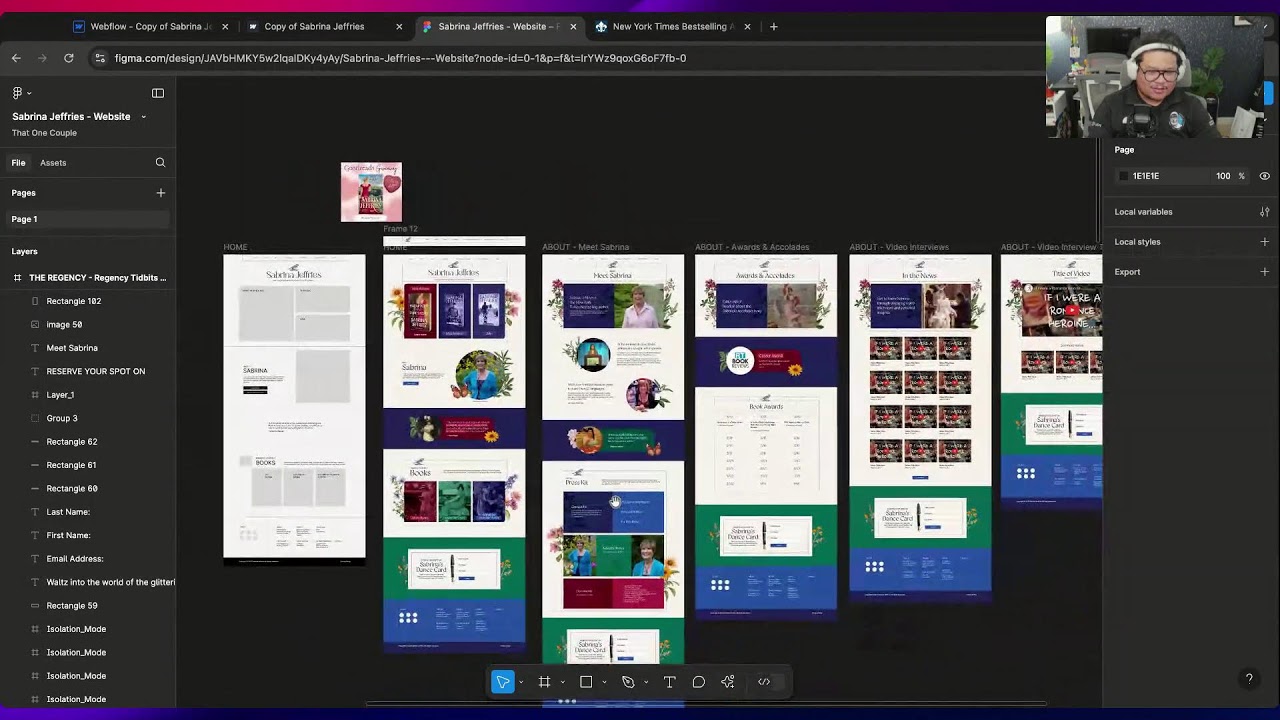The image size is (1280, 720).
Task: Open the Actions AI sparkle tool
Action: pyautogui.click(x=728, y=682)
